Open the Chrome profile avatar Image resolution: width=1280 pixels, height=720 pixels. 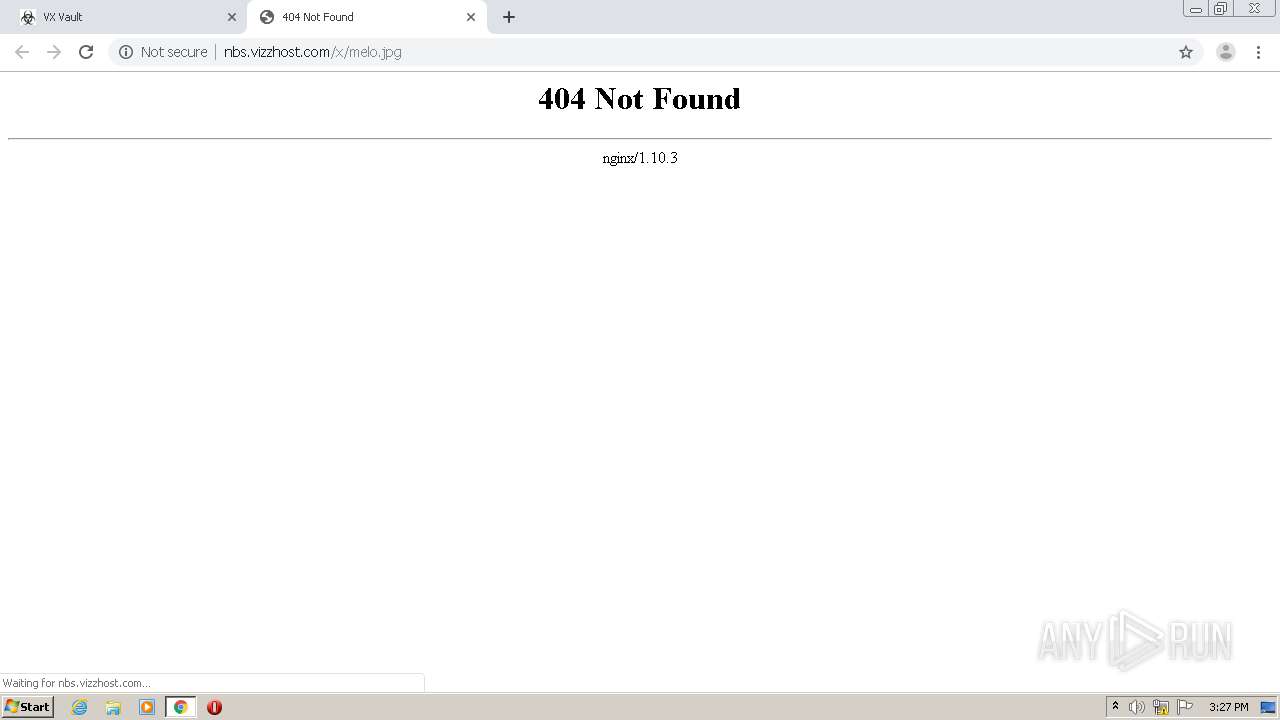tap(1226, 52)
